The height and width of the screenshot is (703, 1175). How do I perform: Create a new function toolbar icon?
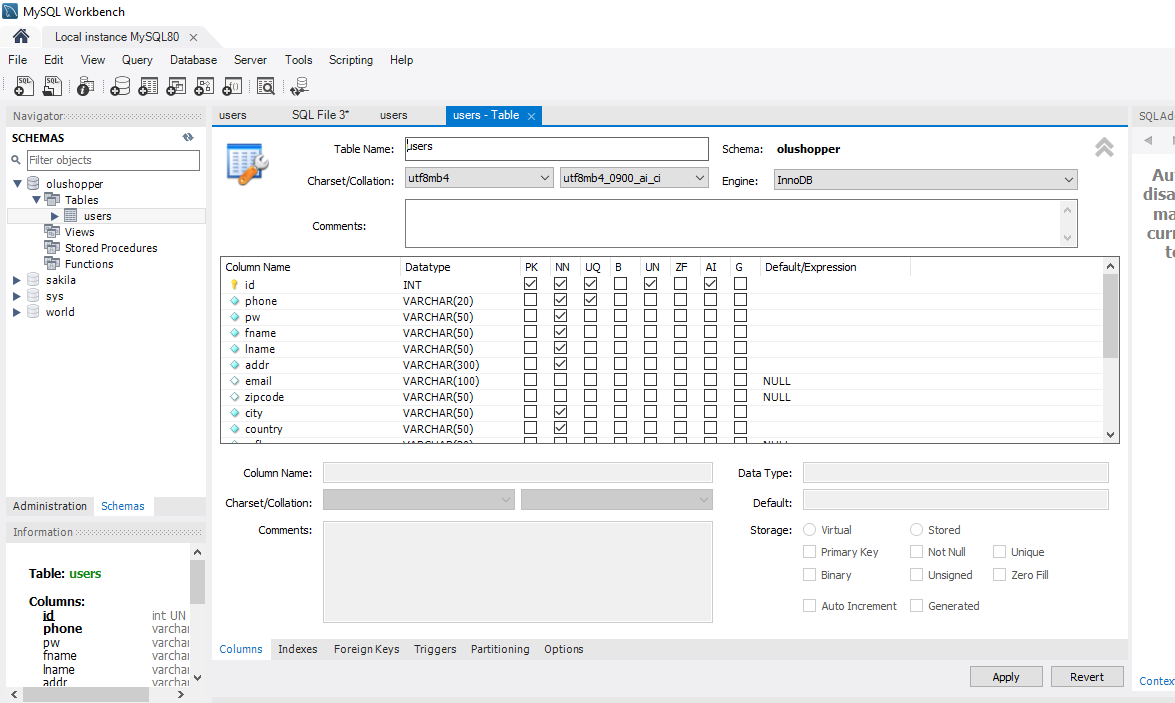coord(232,86)
